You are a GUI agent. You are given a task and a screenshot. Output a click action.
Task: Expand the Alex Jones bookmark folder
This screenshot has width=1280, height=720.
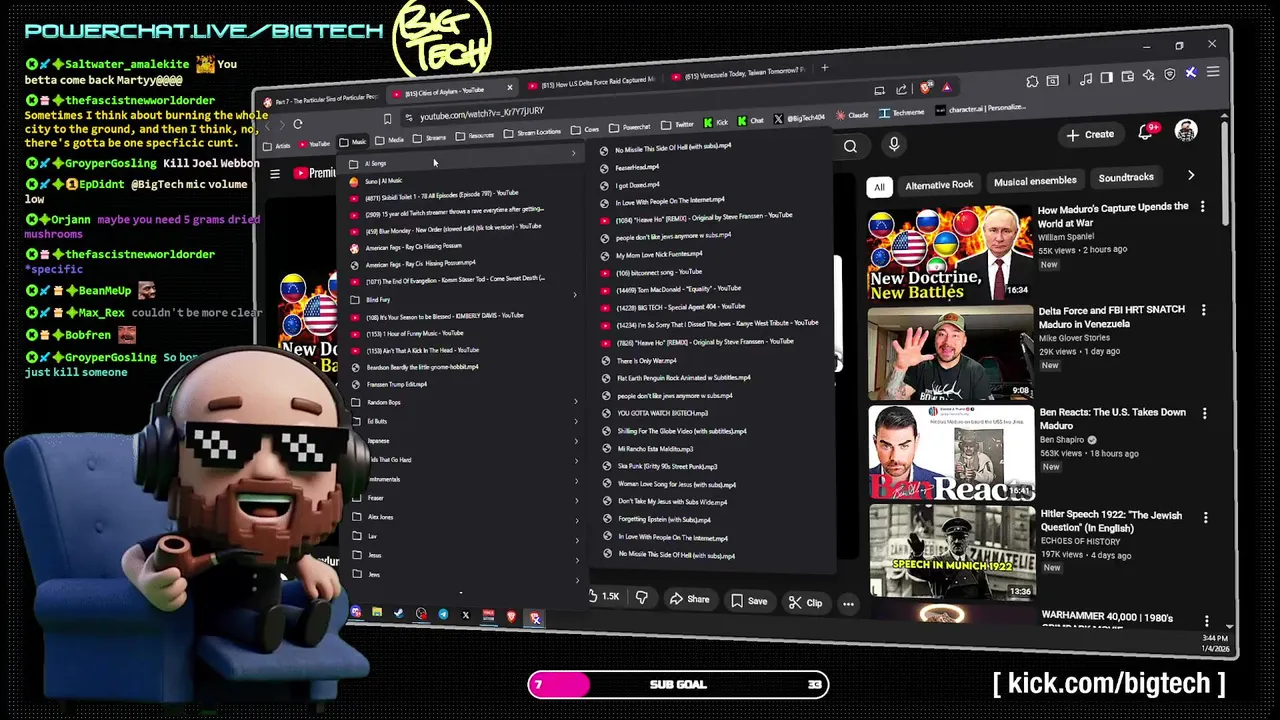click(465, 517)
